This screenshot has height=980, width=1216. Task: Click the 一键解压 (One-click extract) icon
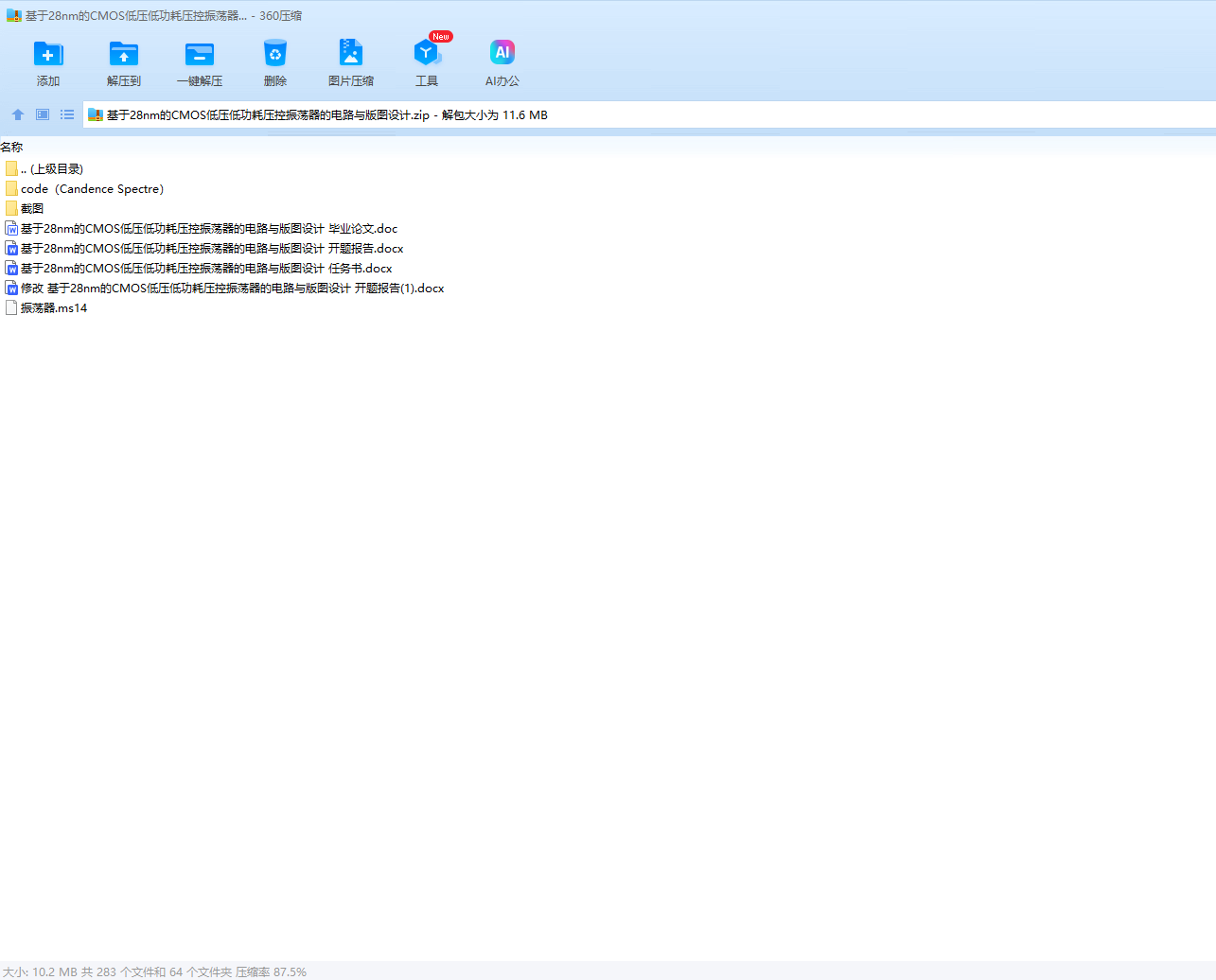click(200, 54)
